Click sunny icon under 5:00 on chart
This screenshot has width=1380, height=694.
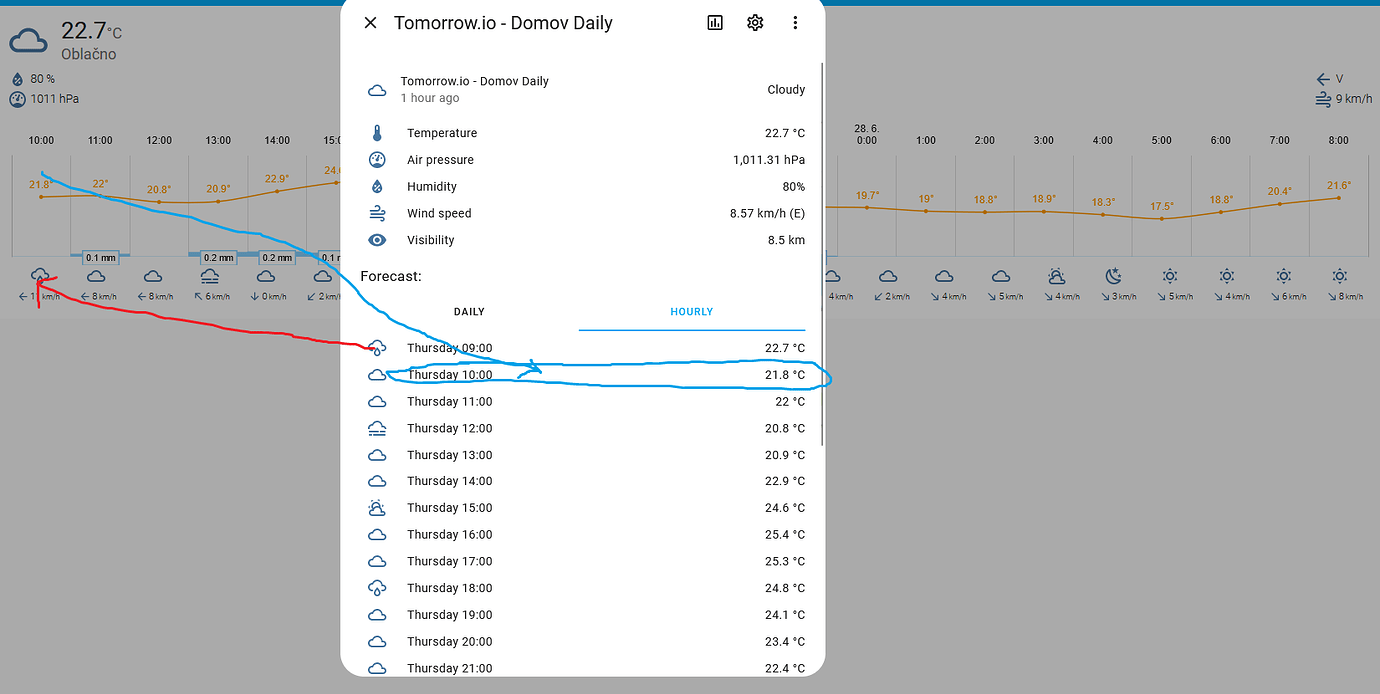[x=1170, y=276]
